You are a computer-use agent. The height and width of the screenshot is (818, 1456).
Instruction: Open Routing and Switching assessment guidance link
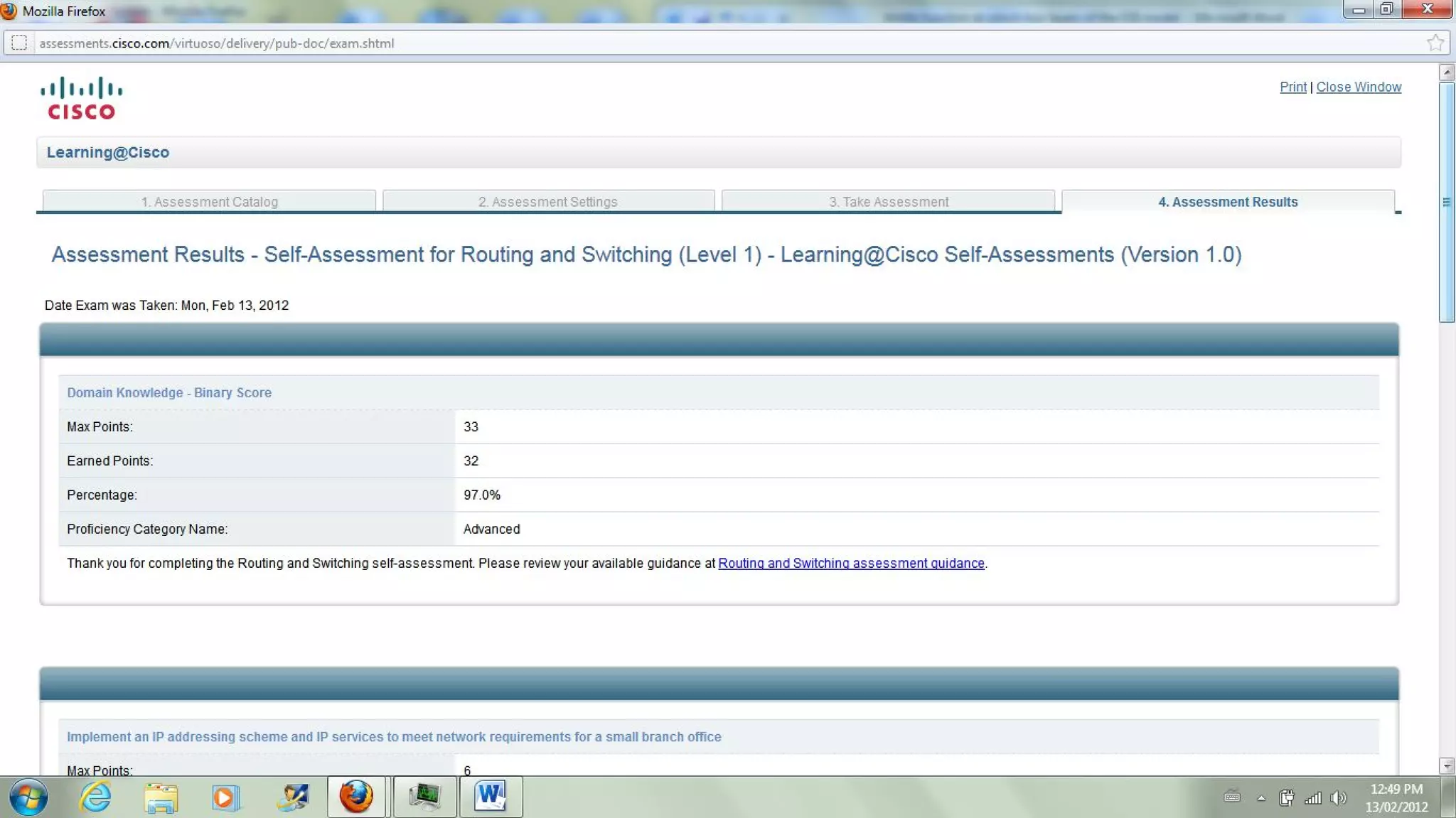click(851, 564)
